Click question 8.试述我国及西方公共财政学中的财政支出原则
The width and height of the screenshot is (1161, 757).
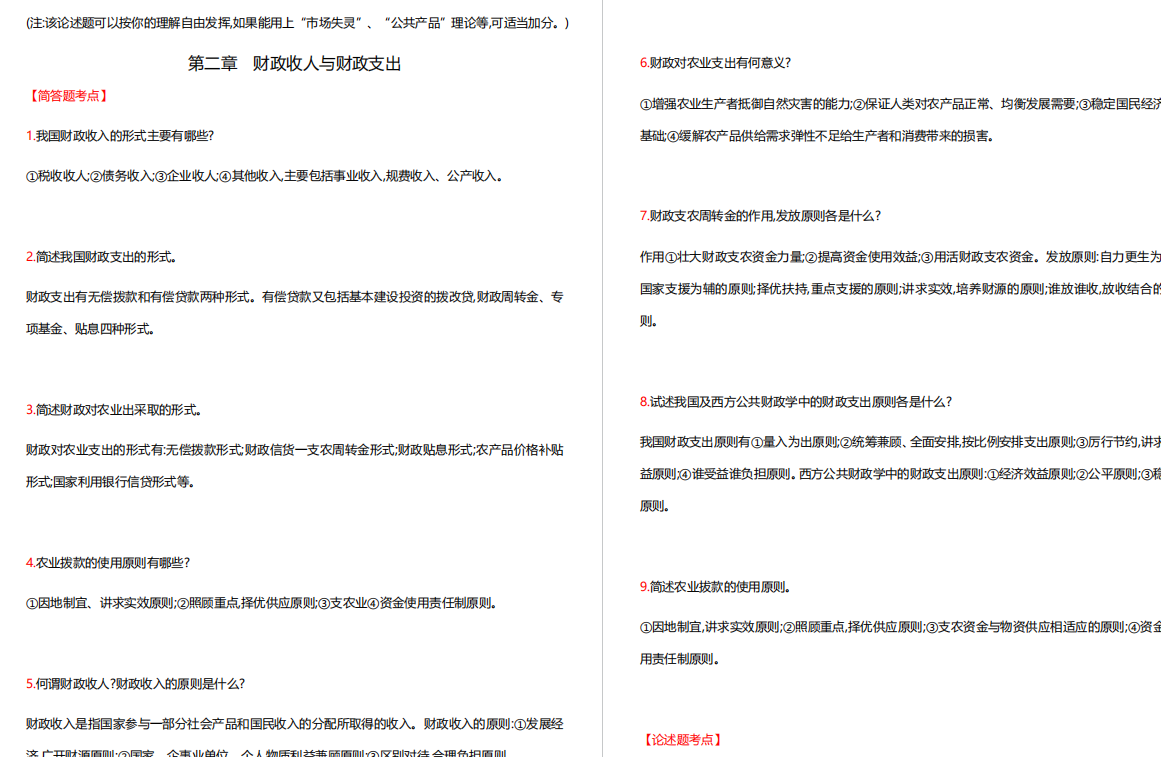pos(796,402)
